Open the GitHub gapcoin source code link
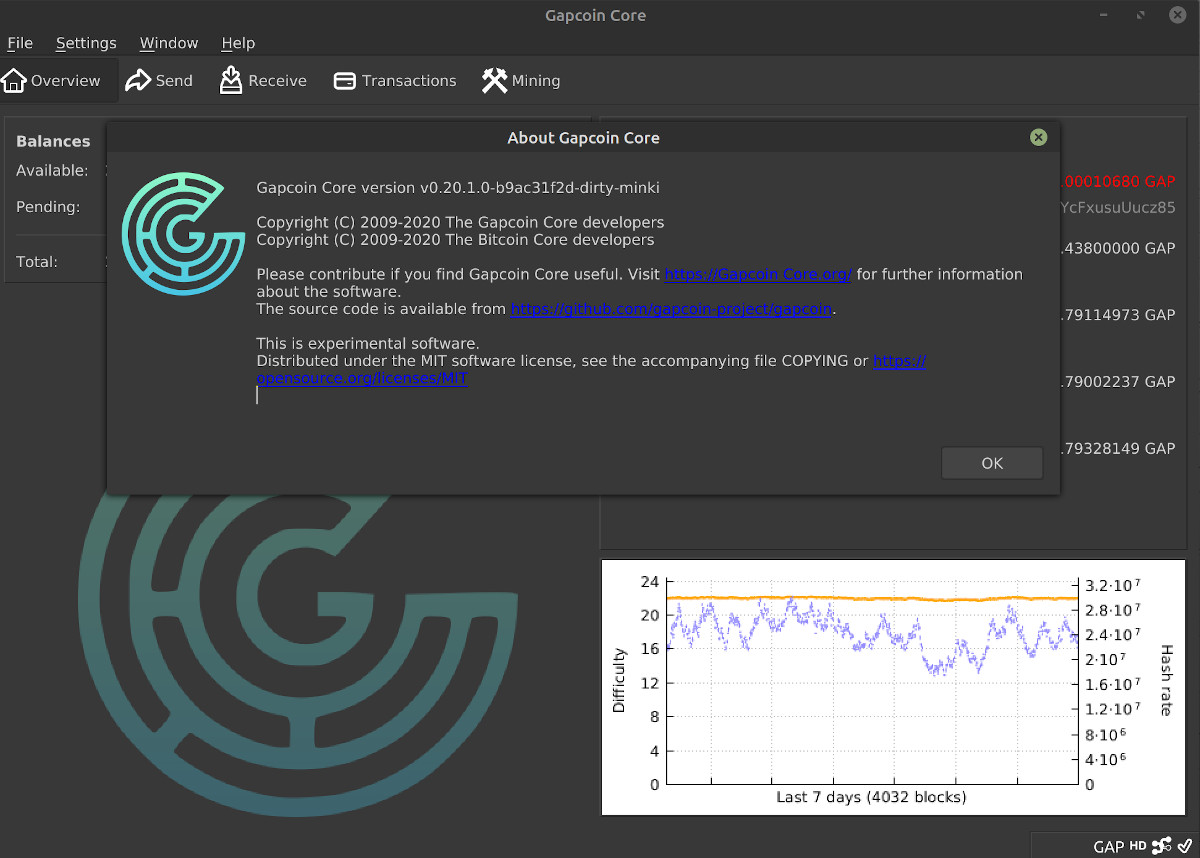 click(x=671, y=309)
